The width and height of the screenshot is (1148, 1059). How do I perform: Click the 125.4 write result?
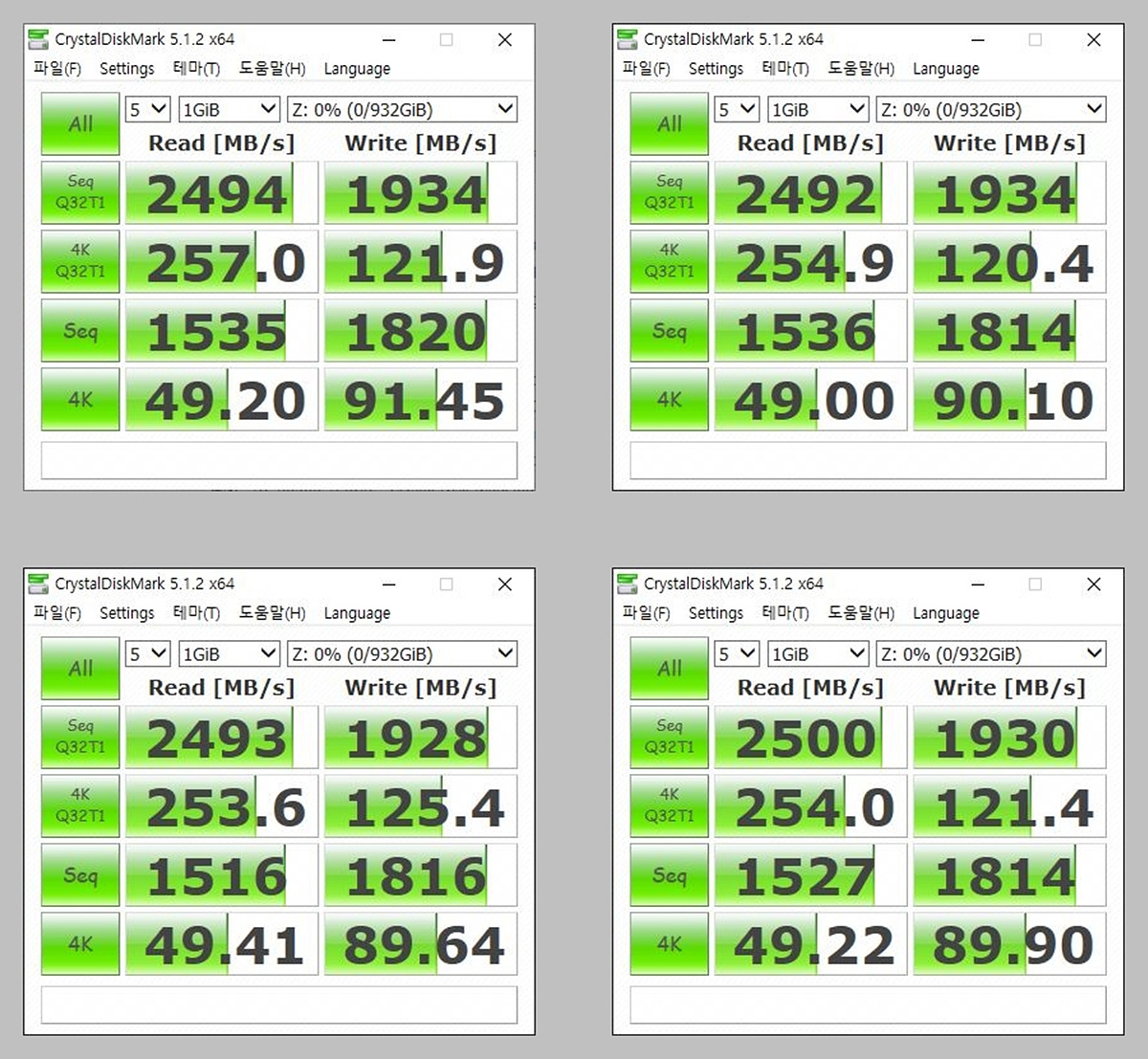421,806
